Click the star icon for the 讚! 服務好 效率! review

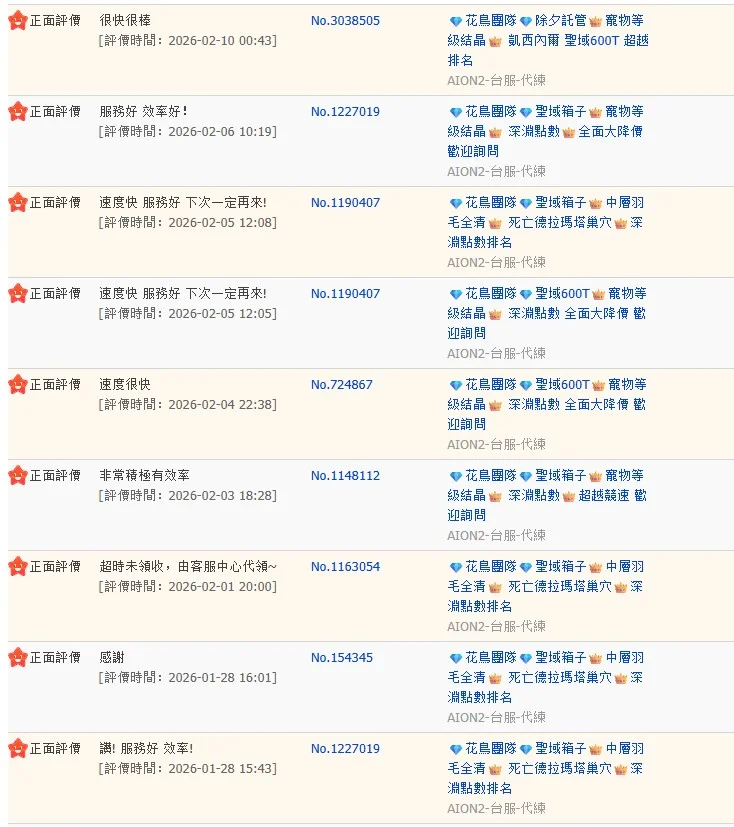(x=17, y=748)
